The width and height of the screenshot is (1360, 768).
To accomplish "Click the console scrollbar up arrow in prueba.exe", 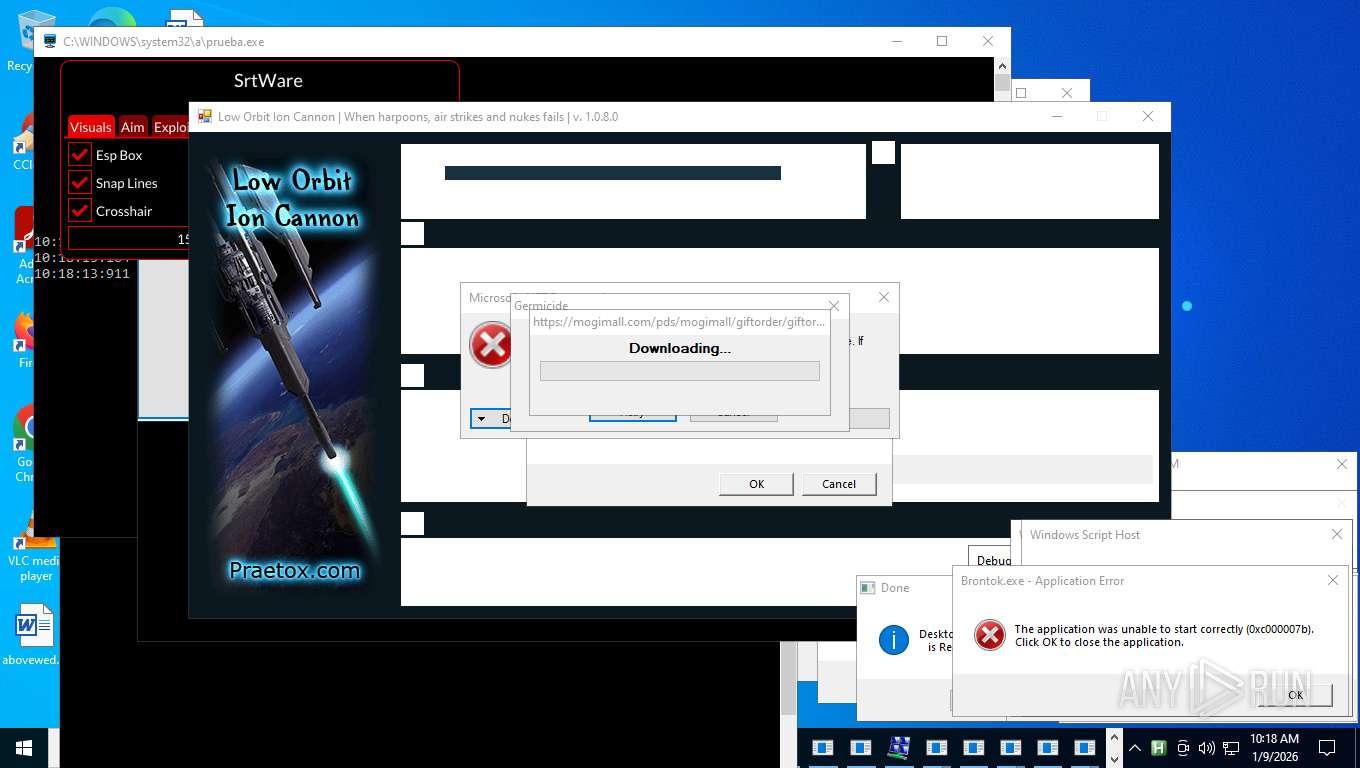I will pos(1003,67).
